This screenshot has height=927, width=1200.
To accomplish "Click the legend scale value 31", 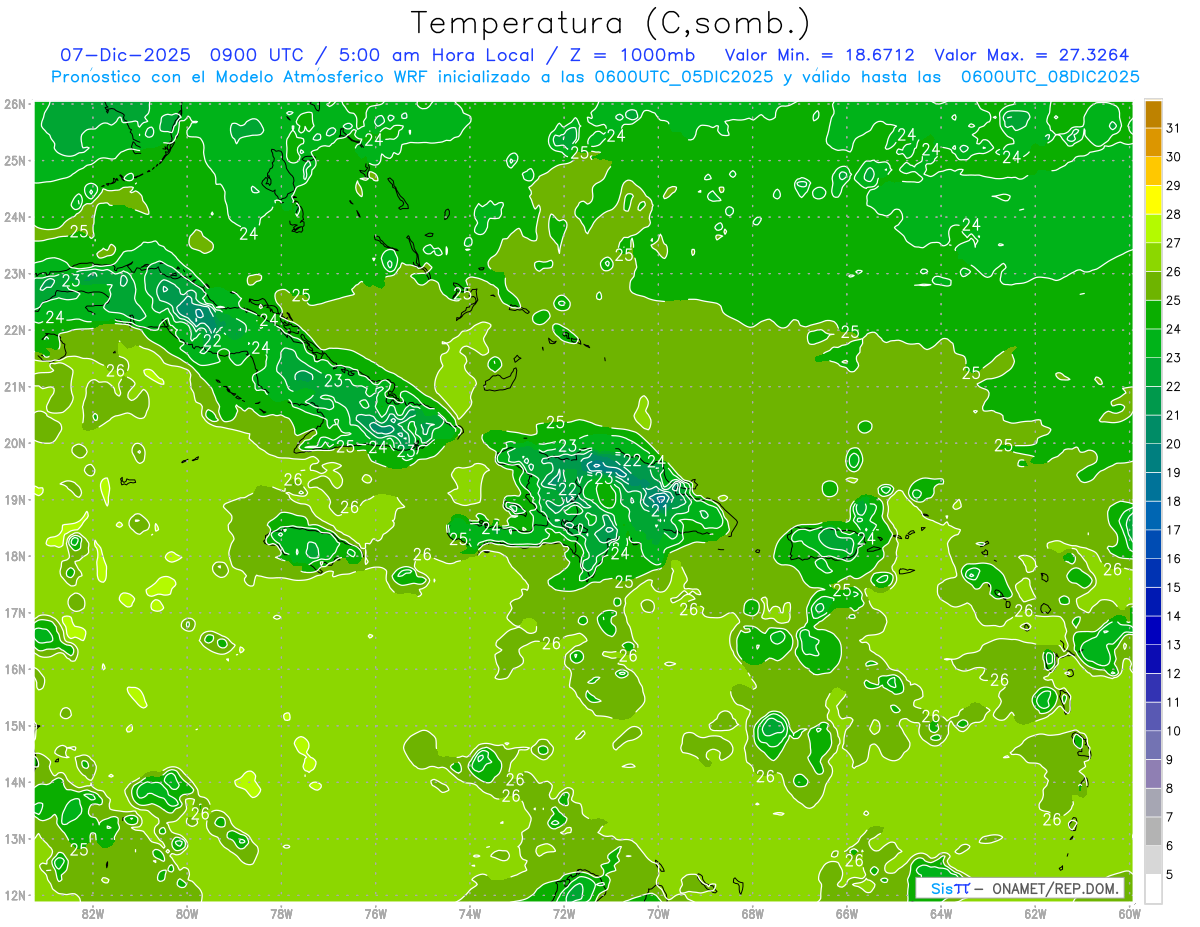I will pos(1173,129).
